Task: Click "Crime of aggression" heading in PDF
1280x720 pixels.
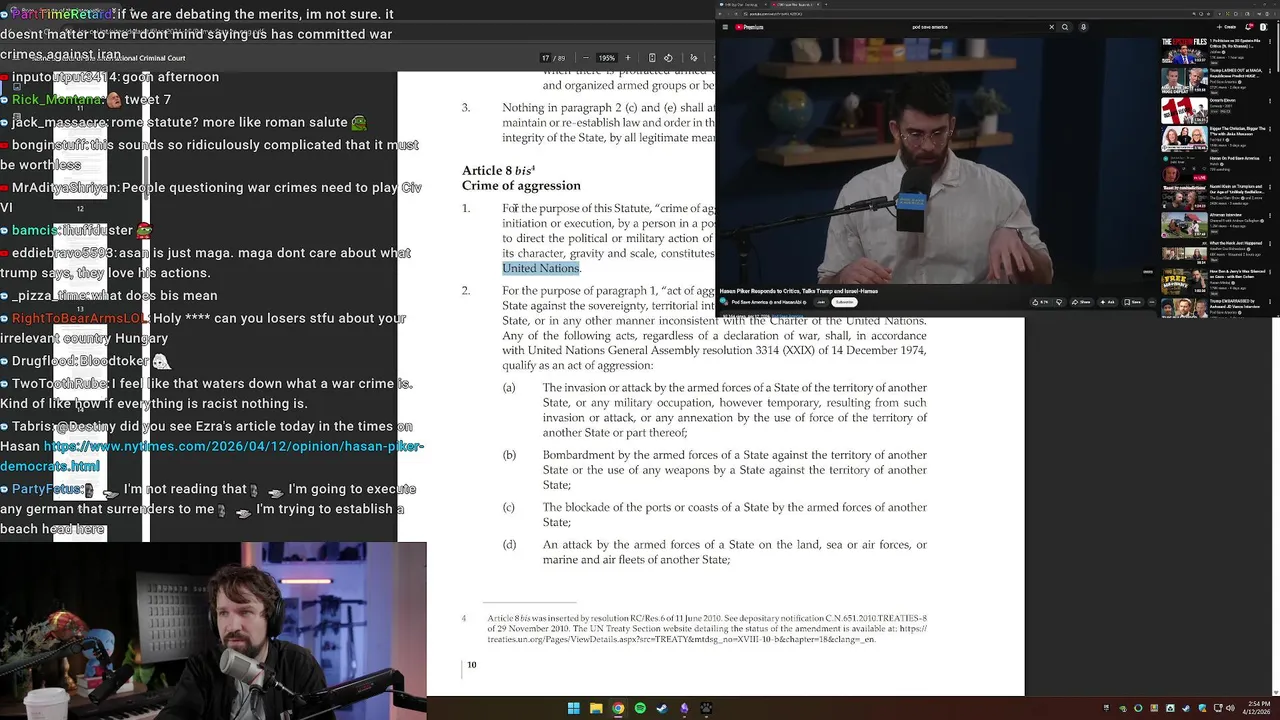Action: [x=521, y=185]
